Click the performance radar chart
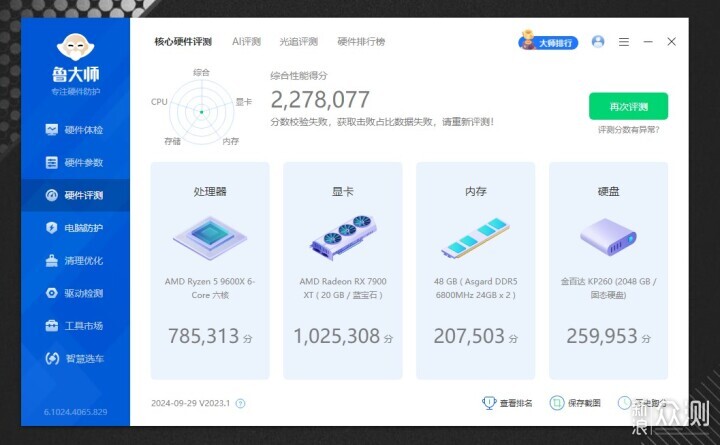720x445 pixels. click(x=202, y=112)
